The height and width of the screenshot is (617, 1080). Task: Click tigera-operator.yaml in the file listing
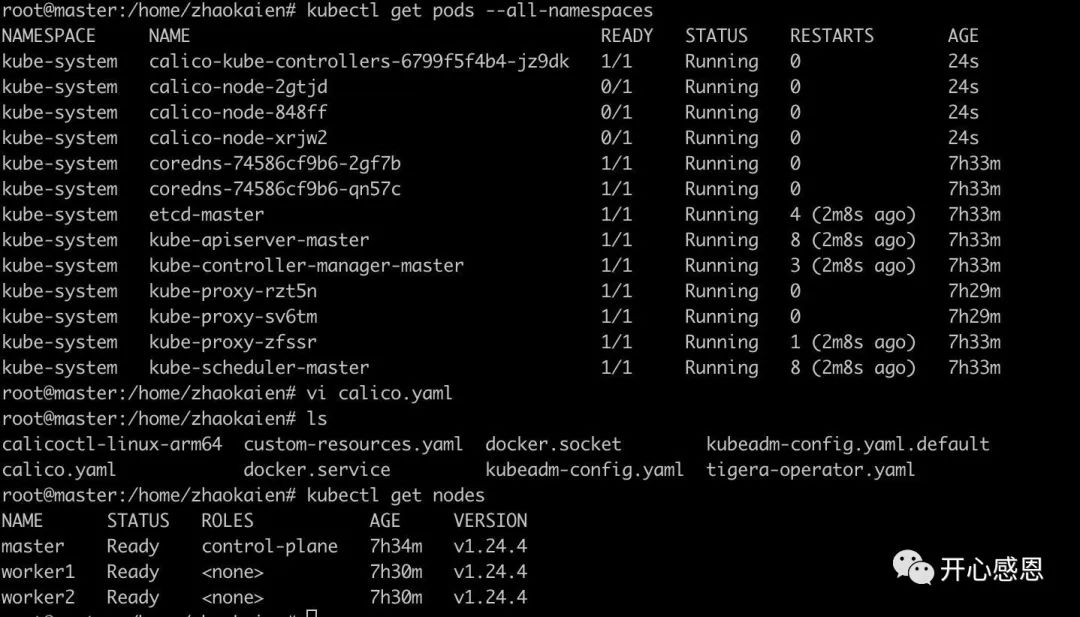coord(811,469)
